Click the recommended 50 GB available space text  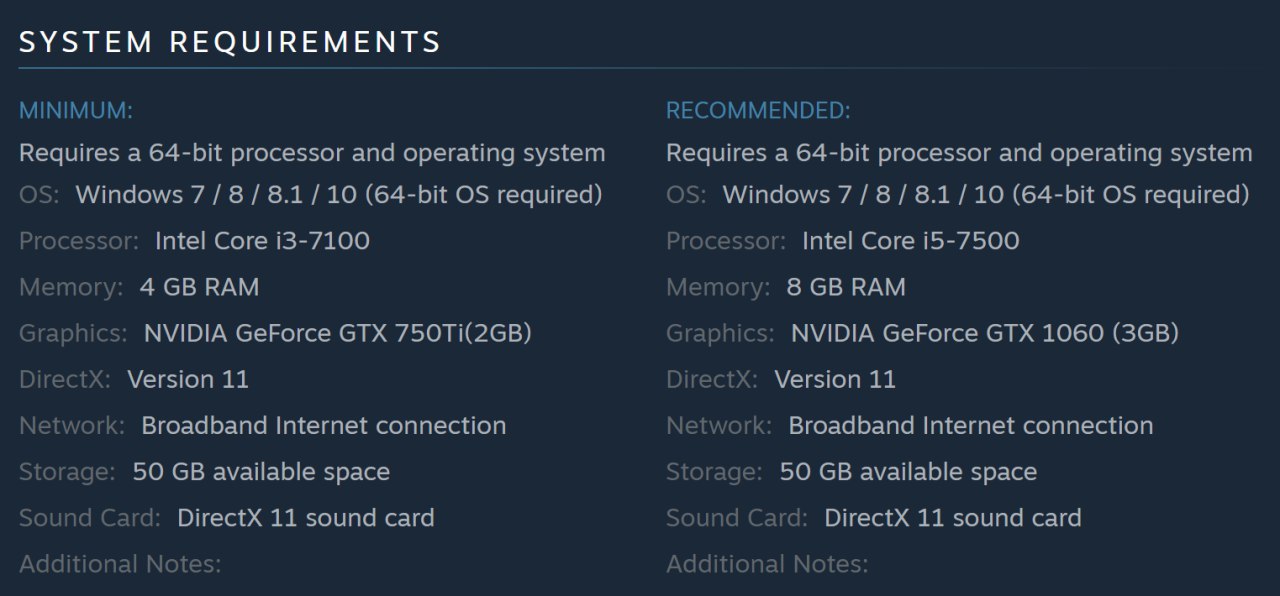pos(908,472)
